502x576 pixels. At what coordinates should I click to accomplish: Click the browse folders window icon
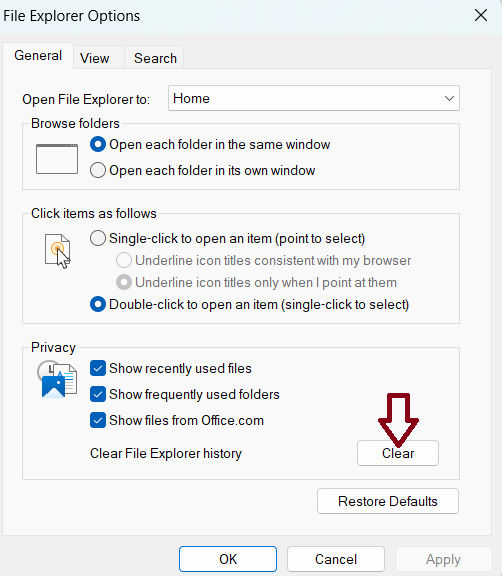(x=57, y=159)
